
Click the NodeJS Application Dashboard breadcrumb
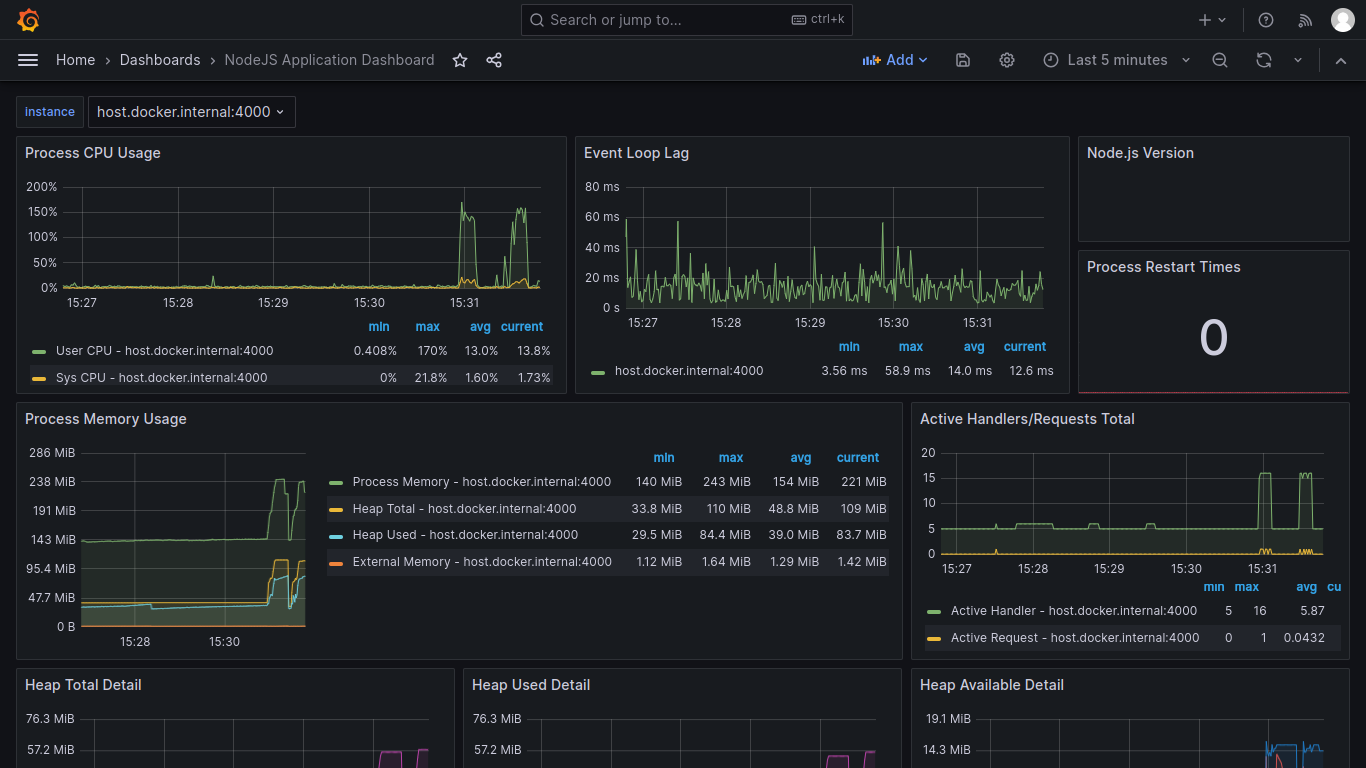329,60
